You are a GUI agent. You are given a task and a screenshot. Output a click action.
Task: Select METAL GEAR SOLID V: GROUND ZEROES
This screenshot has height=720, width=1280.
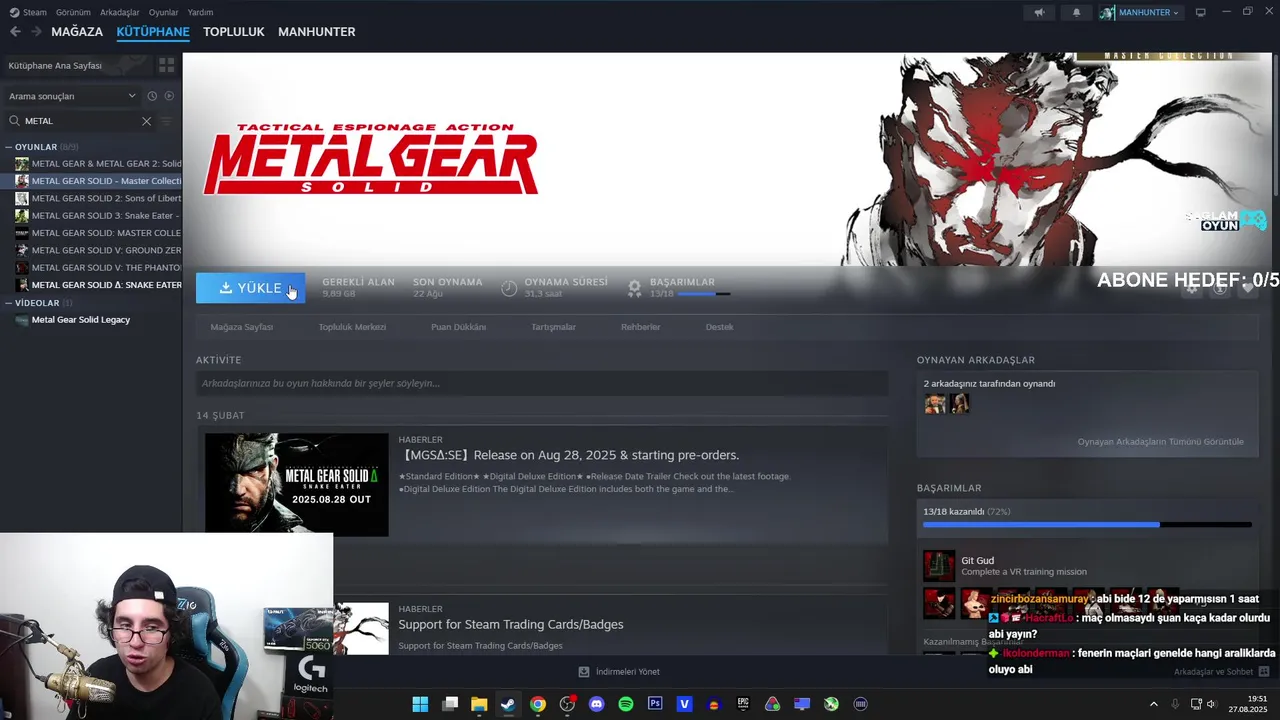pyautogui.click(x=98, y=250)
